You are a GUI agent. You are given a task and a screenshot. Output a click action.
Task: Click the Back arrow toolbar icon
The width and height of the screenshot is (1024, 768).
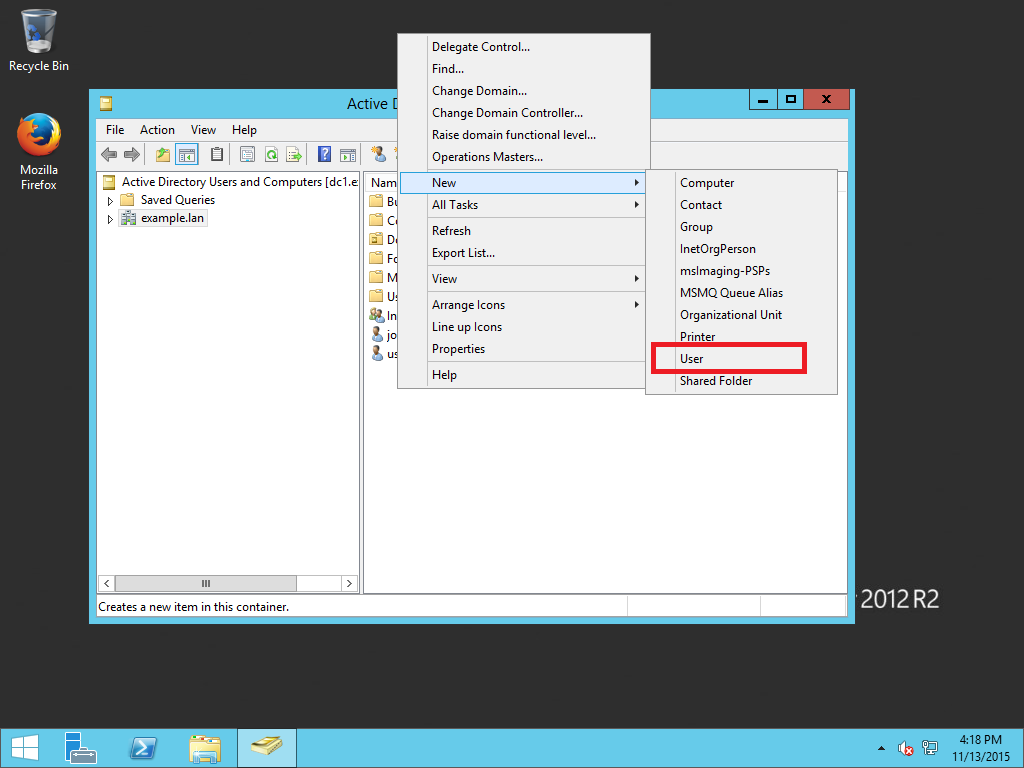[109, 155]
